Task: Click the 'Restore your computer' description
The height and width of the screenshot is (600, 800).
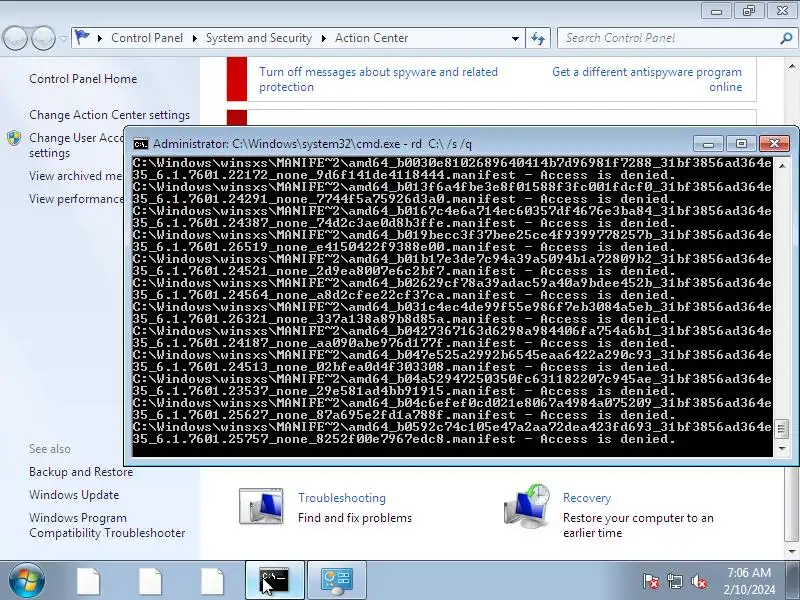Action: (x=638, y=525)
